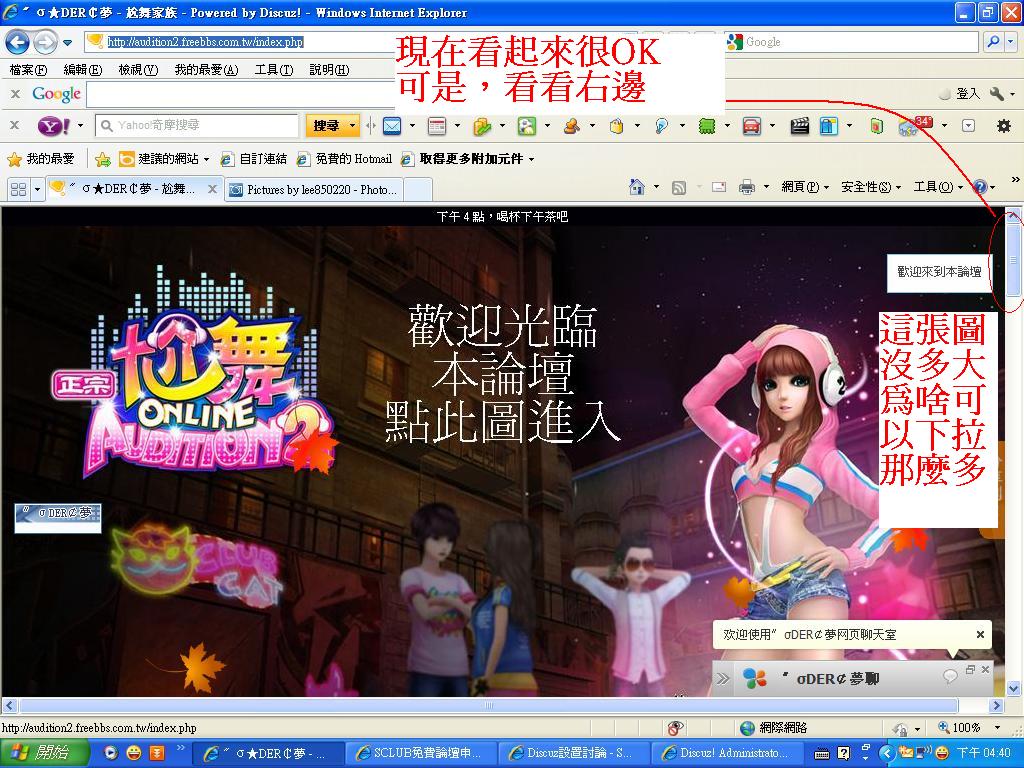Click add to favorites bar star icon

pyautogui.click(x=103, y=159)
